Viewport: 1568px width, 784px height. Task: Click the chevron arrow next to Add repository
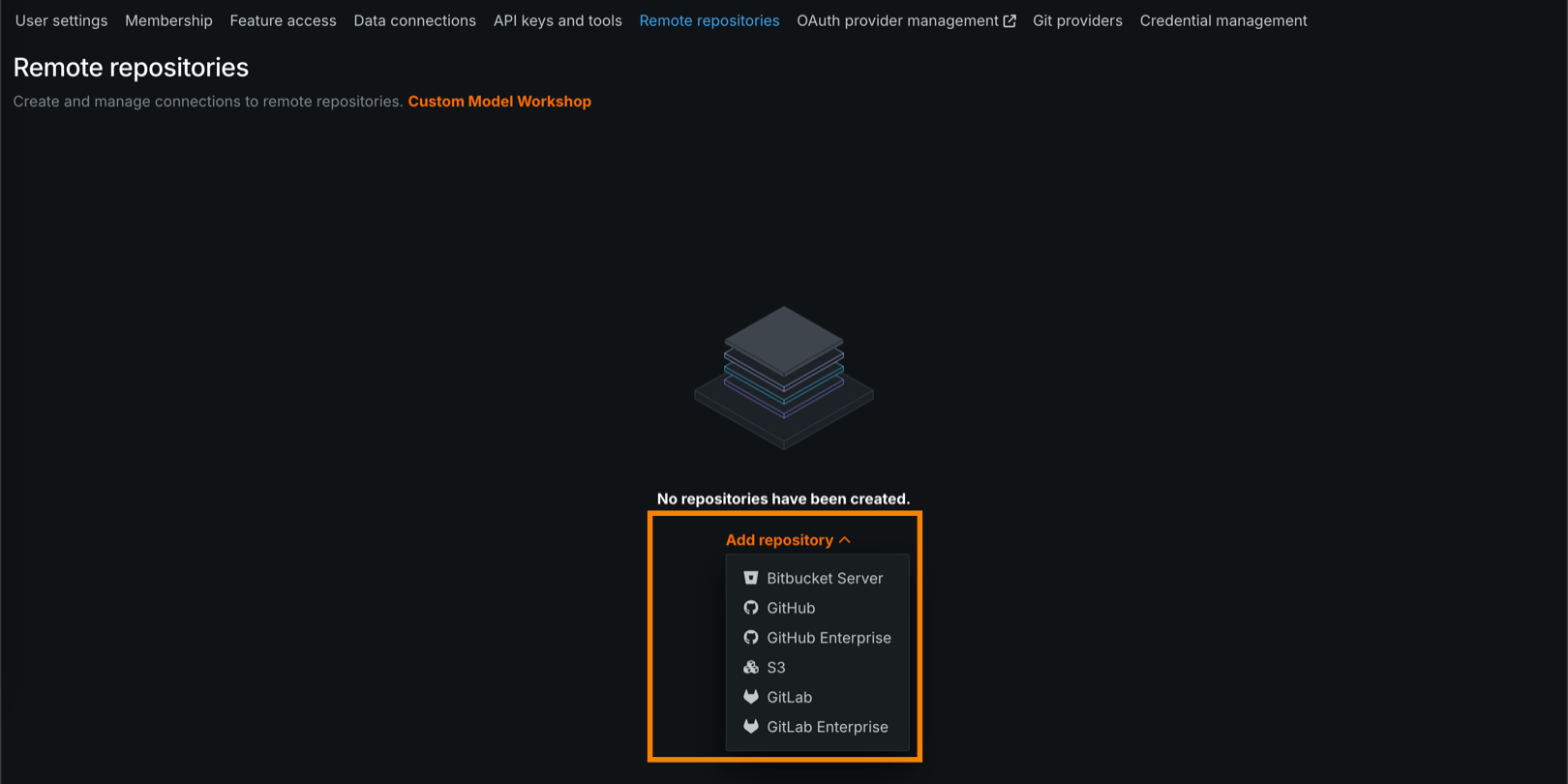845,540
